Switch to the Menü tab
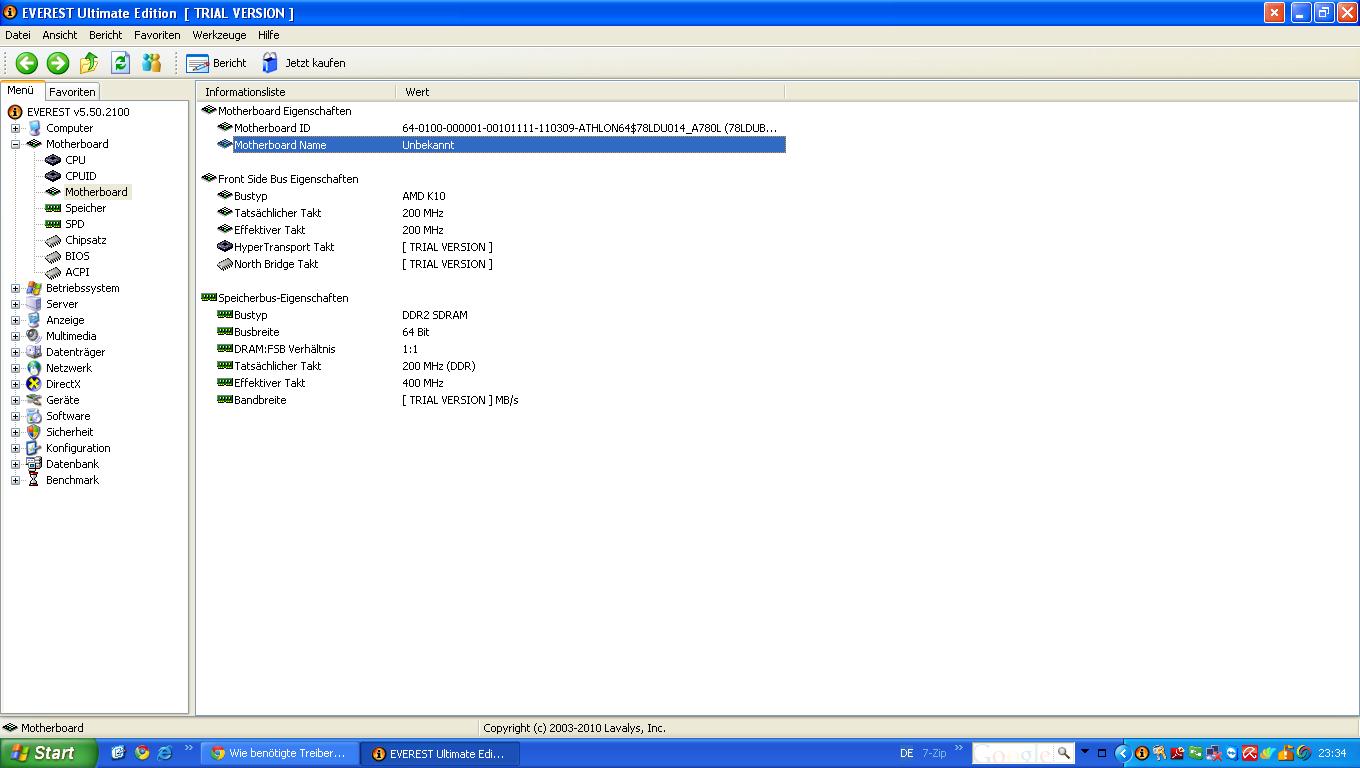The width and height of the screenshot is (1360, 768). [x=21, y=90]
